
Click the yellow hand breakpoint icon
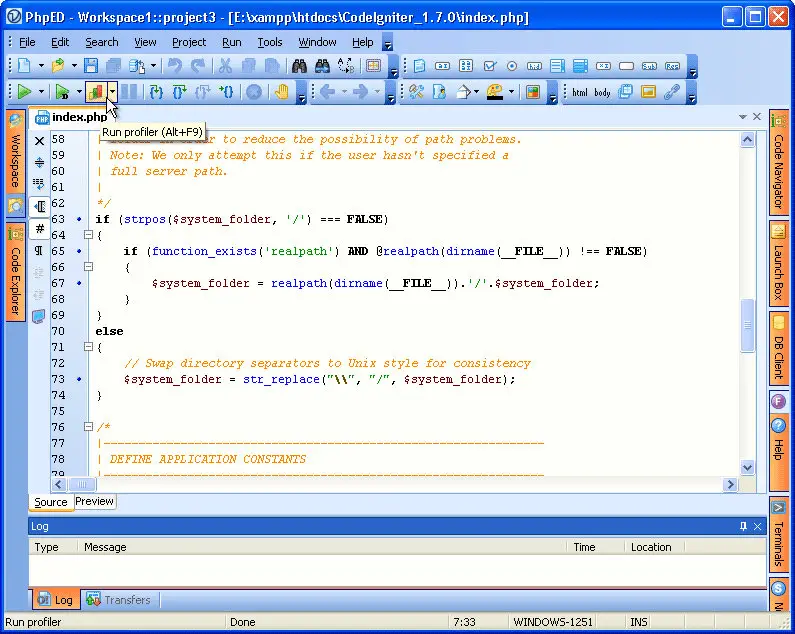point(282,92)
